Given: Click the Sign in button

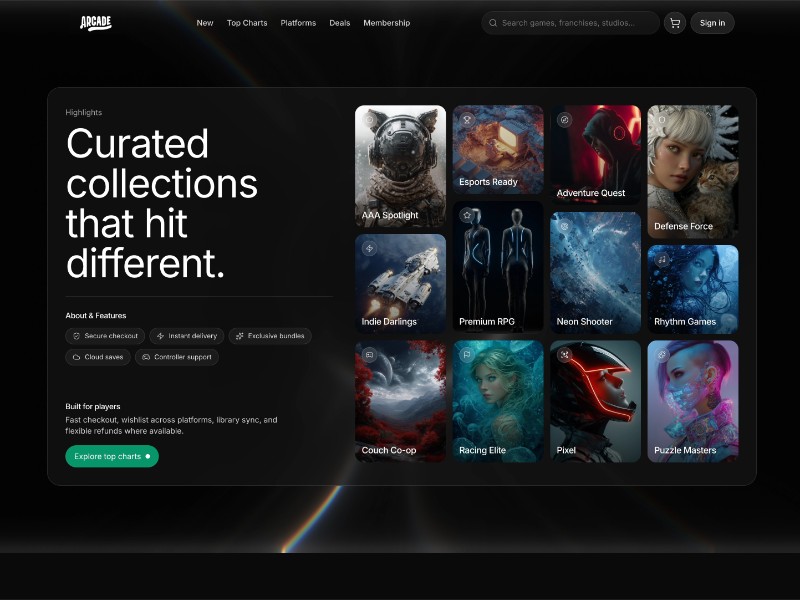Looking at the screenshot, I should 712,23.
